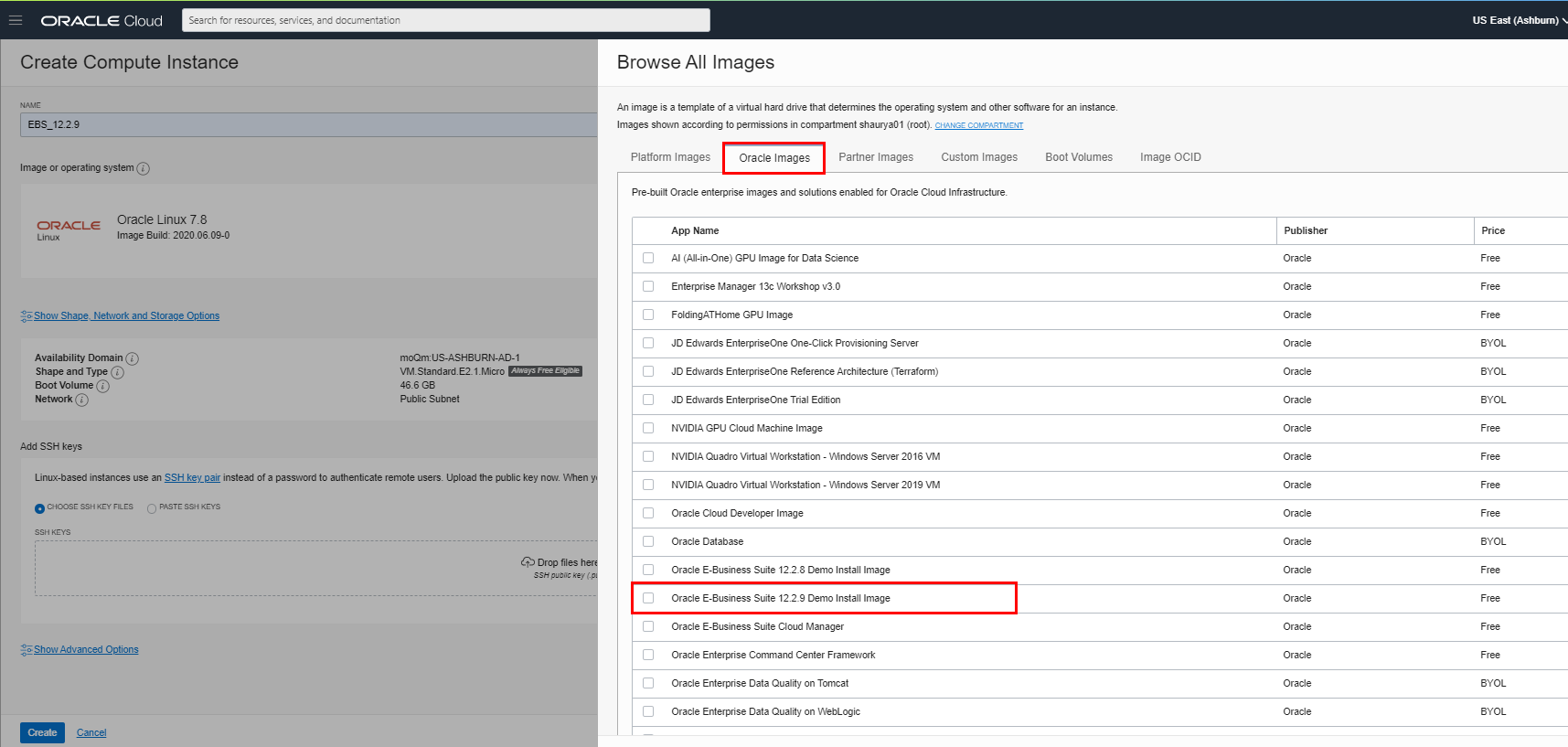Check JD Edwards EnterpriseOne Reference Architecture (Terraform)

(x=648, y=371)
